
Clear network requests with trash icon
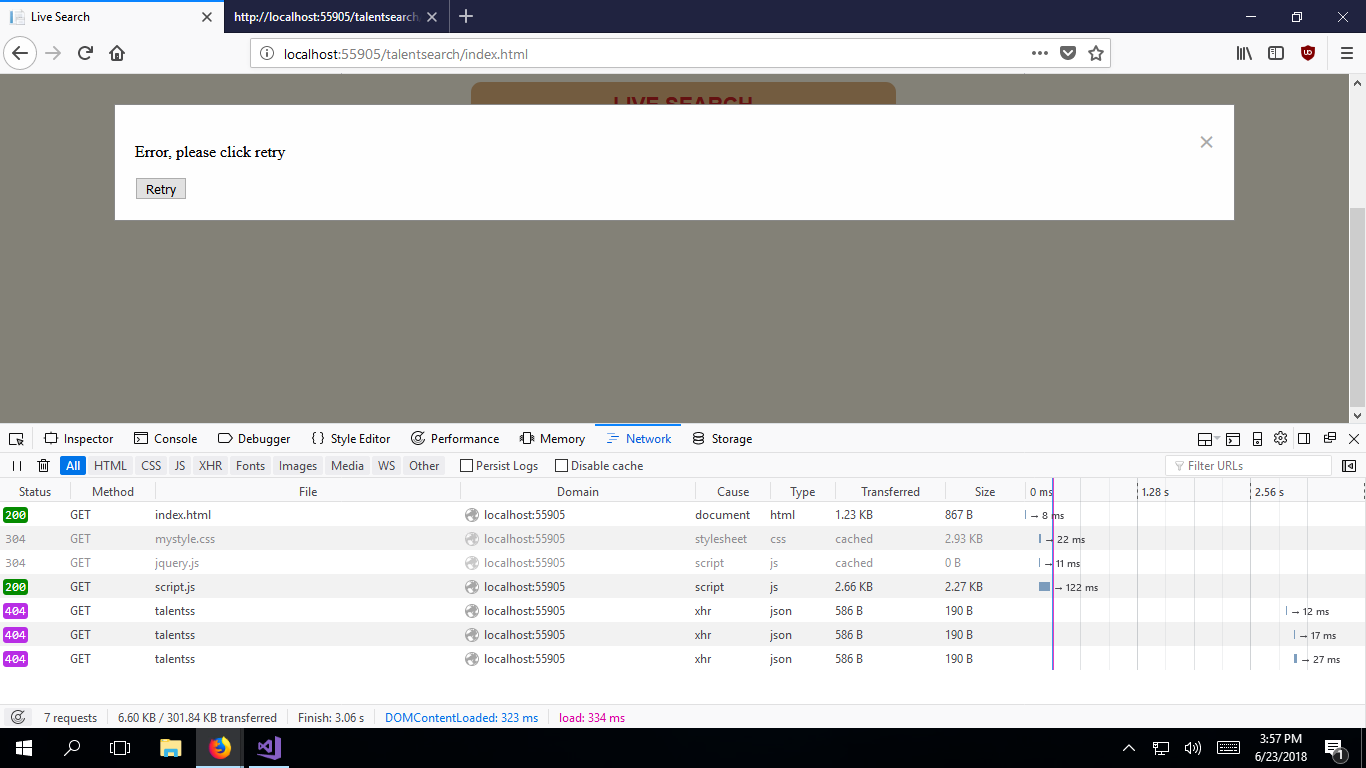point(43,466)
